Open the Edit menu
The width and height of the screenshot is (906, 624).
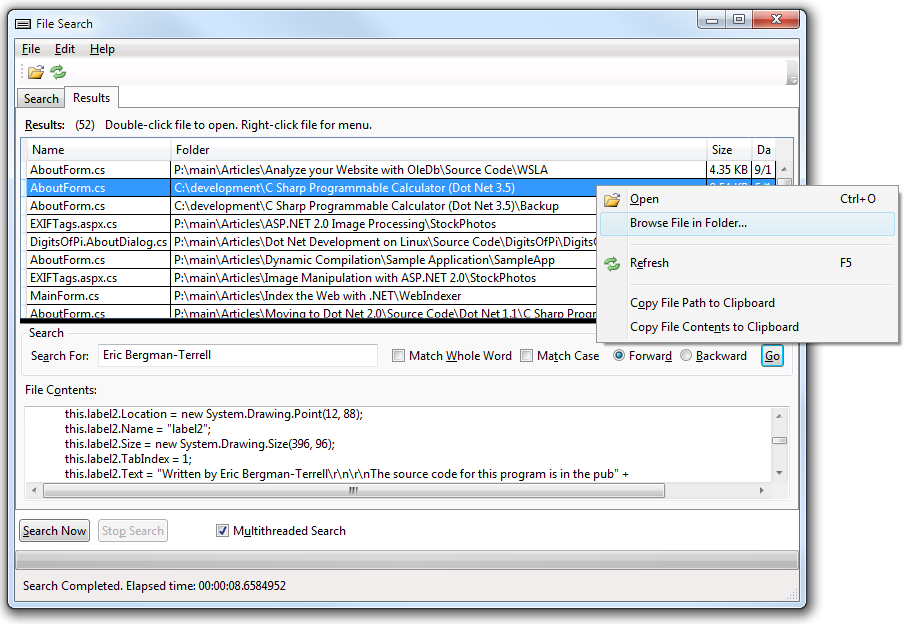tap(65, 49)
